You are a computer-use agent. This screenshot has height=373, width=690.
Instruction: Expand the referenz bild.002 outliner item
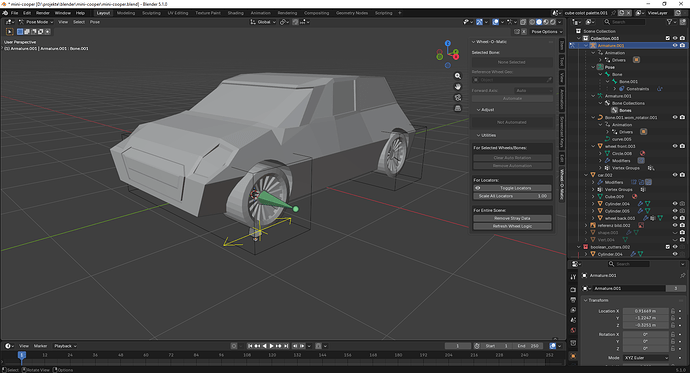[586, 226]
